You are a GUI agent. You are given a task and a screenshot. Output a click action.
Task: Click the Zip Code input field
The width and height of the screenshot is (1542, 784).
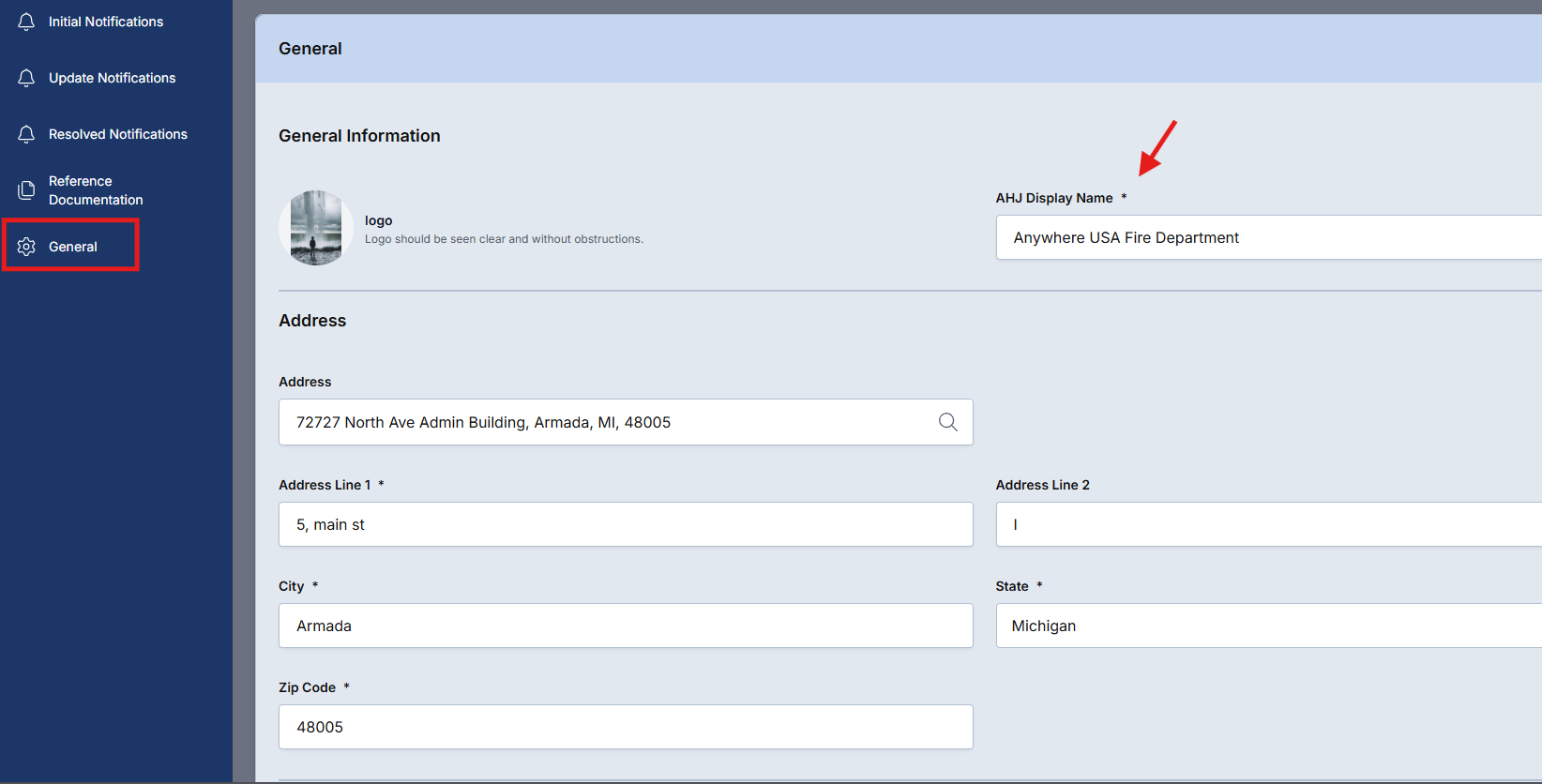[626, 727]
